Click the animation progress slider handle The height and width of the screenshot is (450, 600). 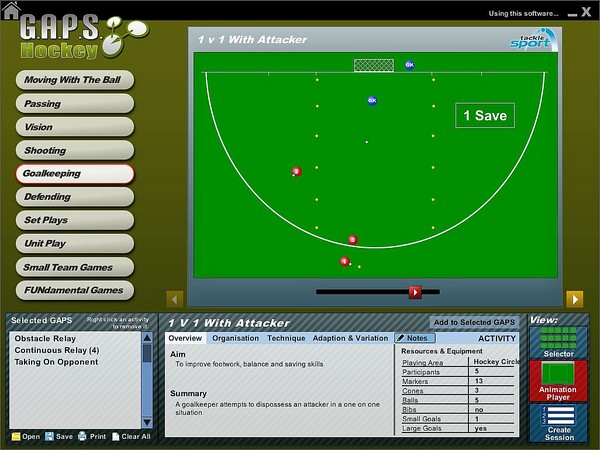[x=415, y=292]
